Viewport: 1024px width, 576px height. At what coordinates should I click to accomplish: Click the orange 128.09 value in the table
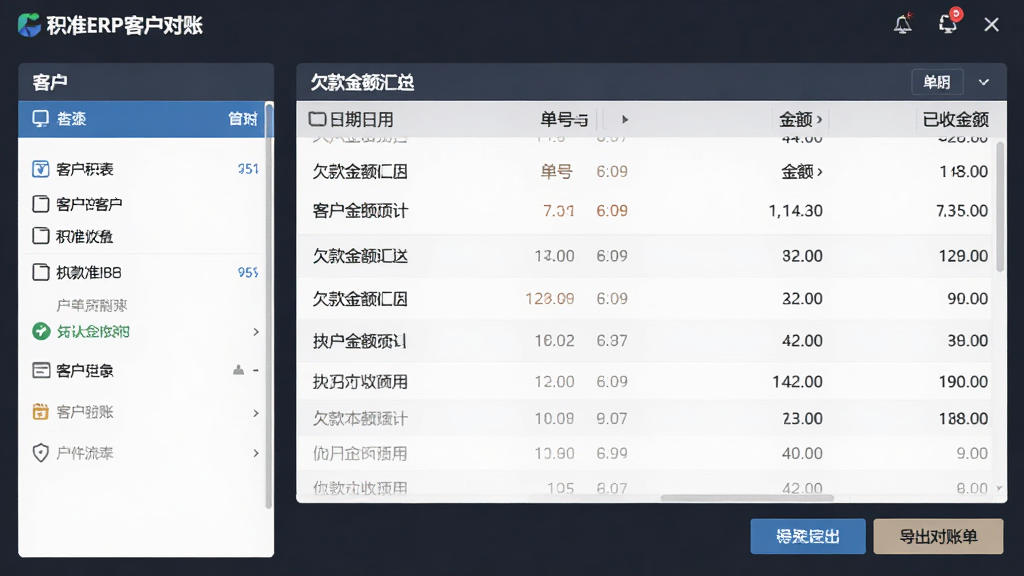coord(550,298)
